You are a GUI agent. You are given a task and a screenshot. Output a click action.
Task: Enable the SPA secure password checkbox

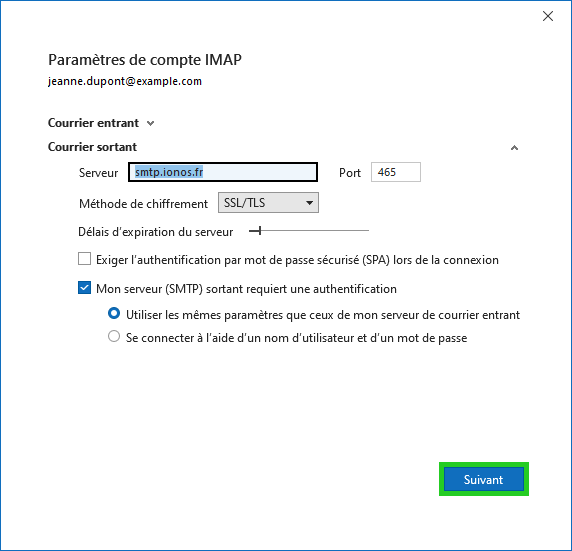coord(85,259)
